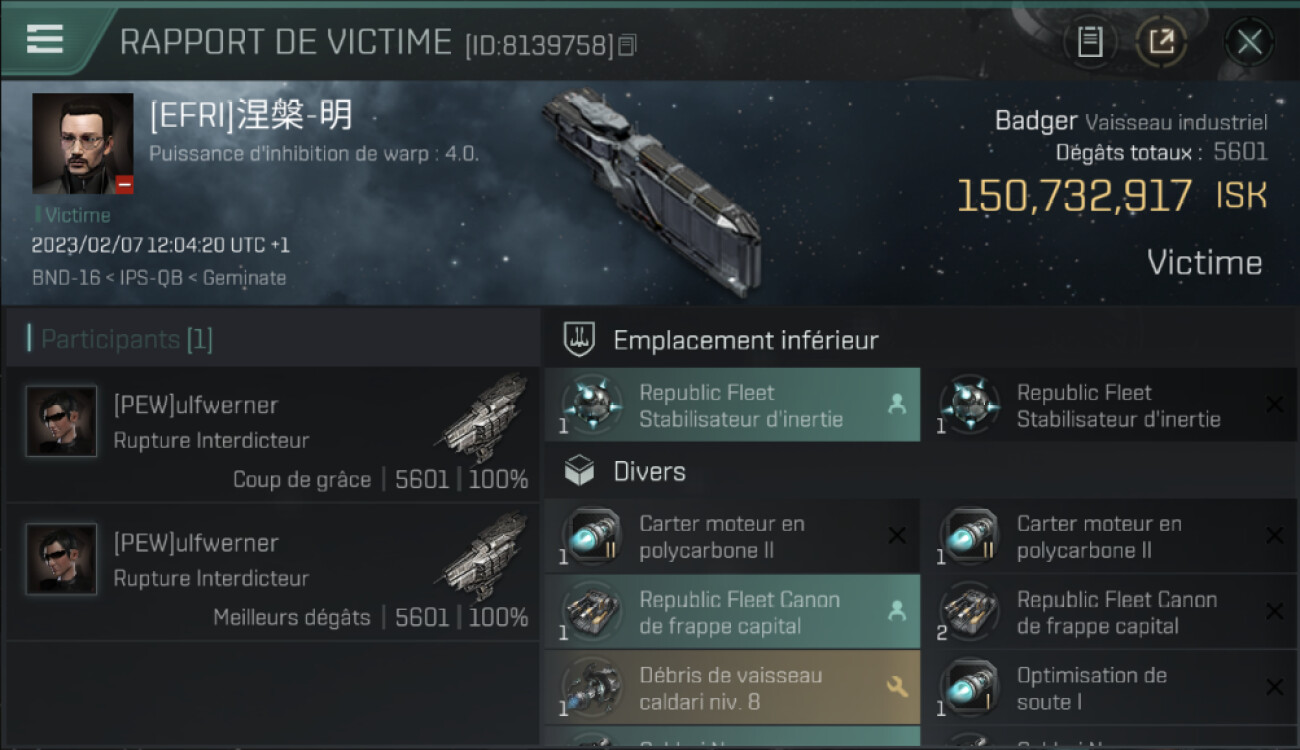
Task: Open the Geminate region link
Action: (244, 278)
